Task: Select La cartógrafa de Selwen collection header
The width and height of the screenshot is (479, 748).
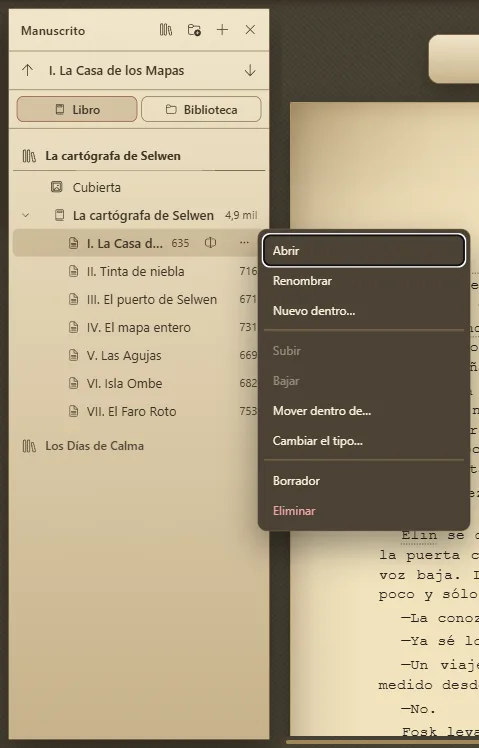Action: pos(139,156)
